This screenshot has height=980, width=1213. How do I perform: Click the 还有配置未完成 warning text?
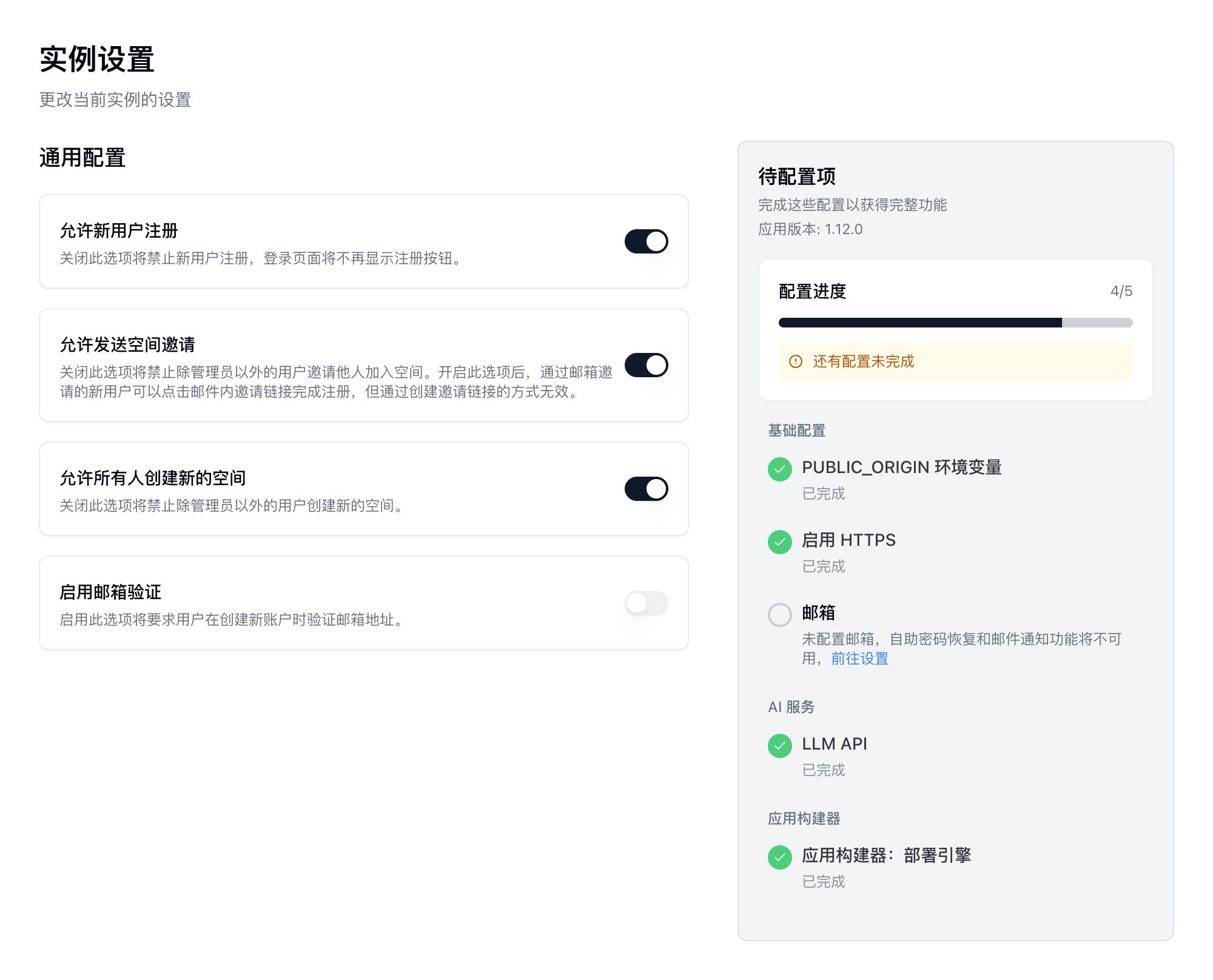[863, 361]
